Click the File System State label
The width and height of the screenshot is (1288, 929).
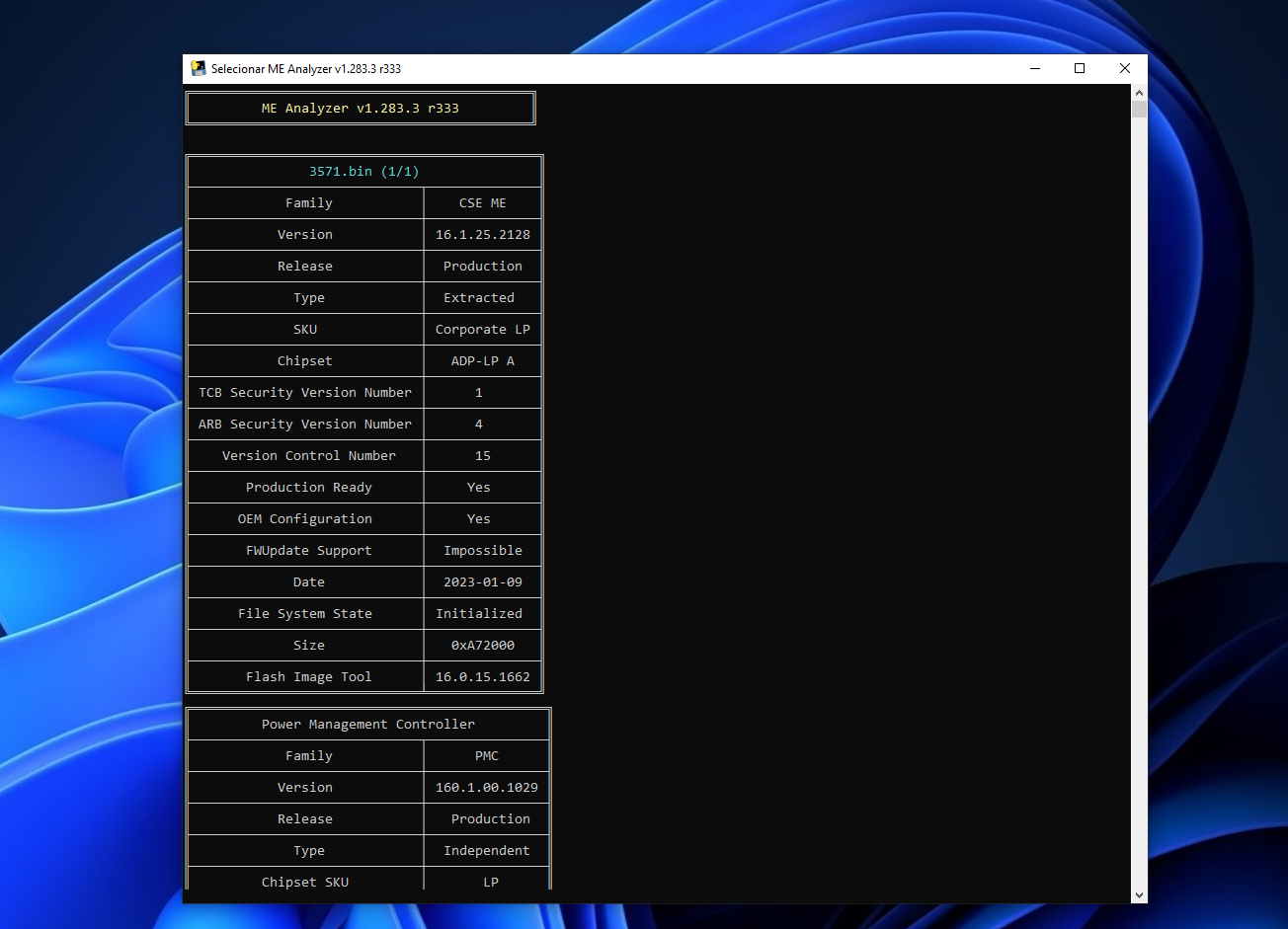305,613
